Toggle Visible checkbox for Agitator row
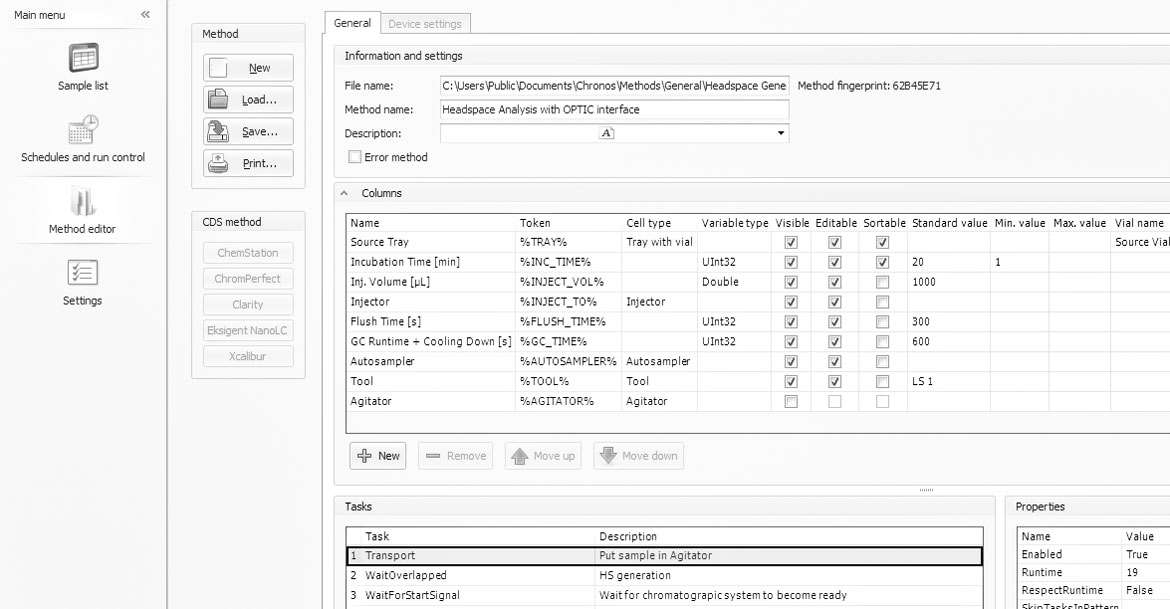Viewport: 1170px width, 609px height. click(x=791, y=402)
